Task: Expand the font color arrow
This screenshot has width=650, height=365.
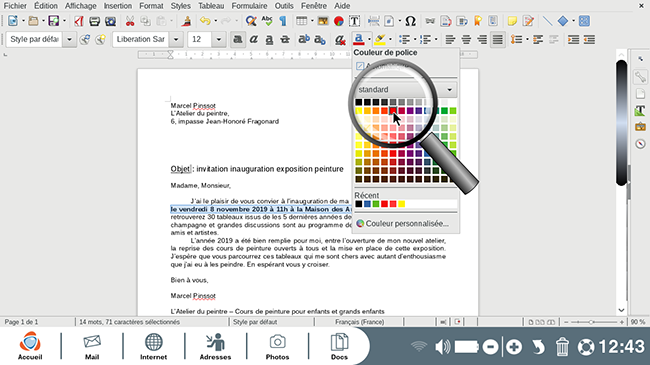Action: [369, 39]
